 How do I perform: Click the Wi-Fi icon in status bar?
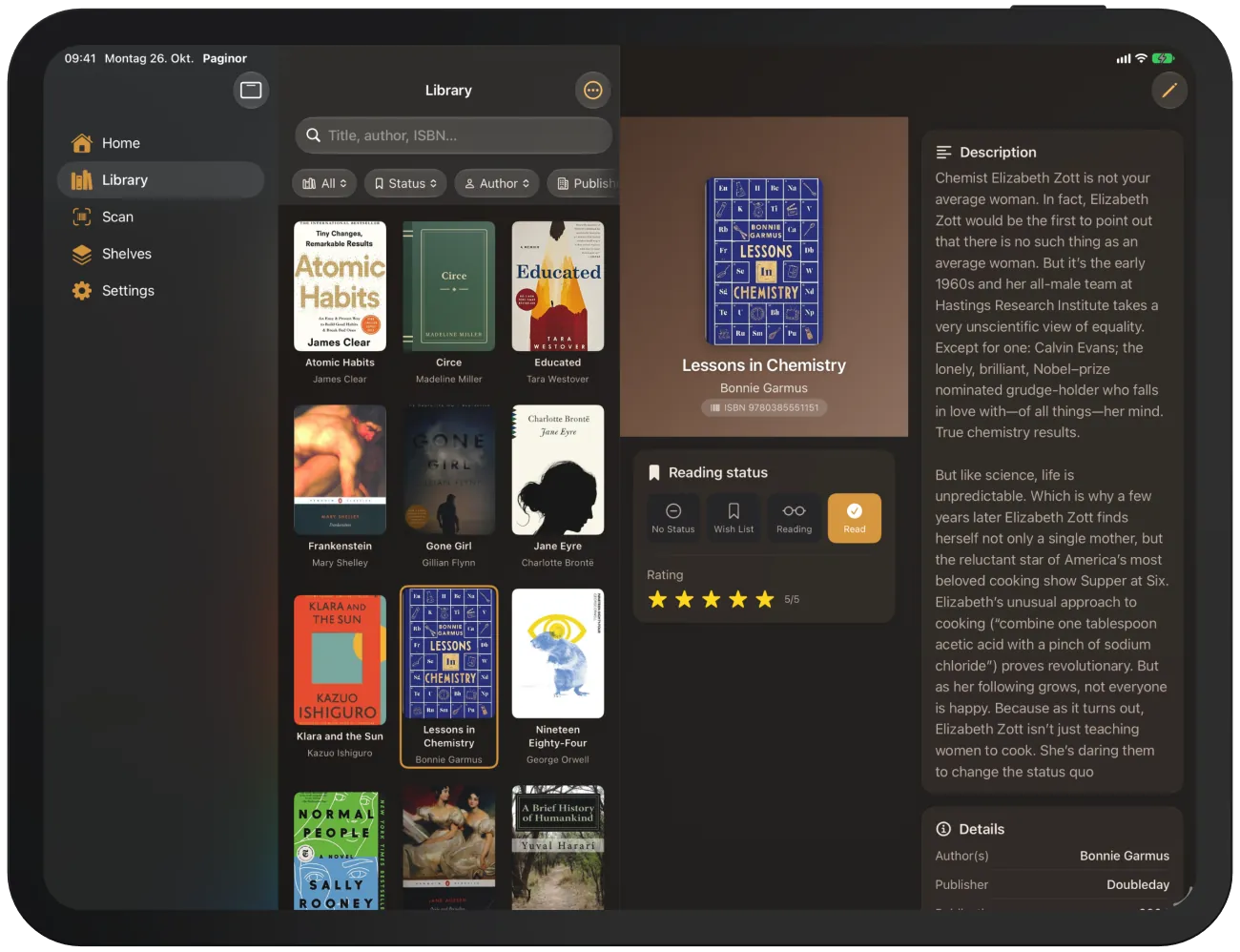click(x=1141, y=58)
